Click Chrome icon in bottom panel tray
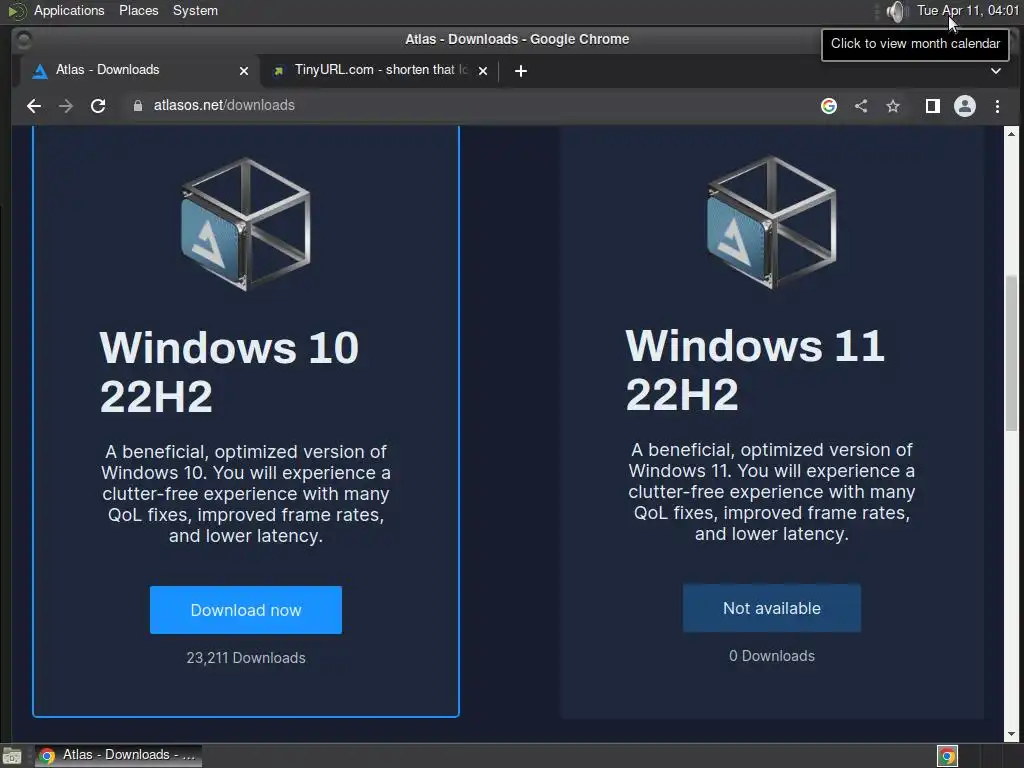Image resolution: width=1024 pixels, height=768 pixels. pos(947,756)
